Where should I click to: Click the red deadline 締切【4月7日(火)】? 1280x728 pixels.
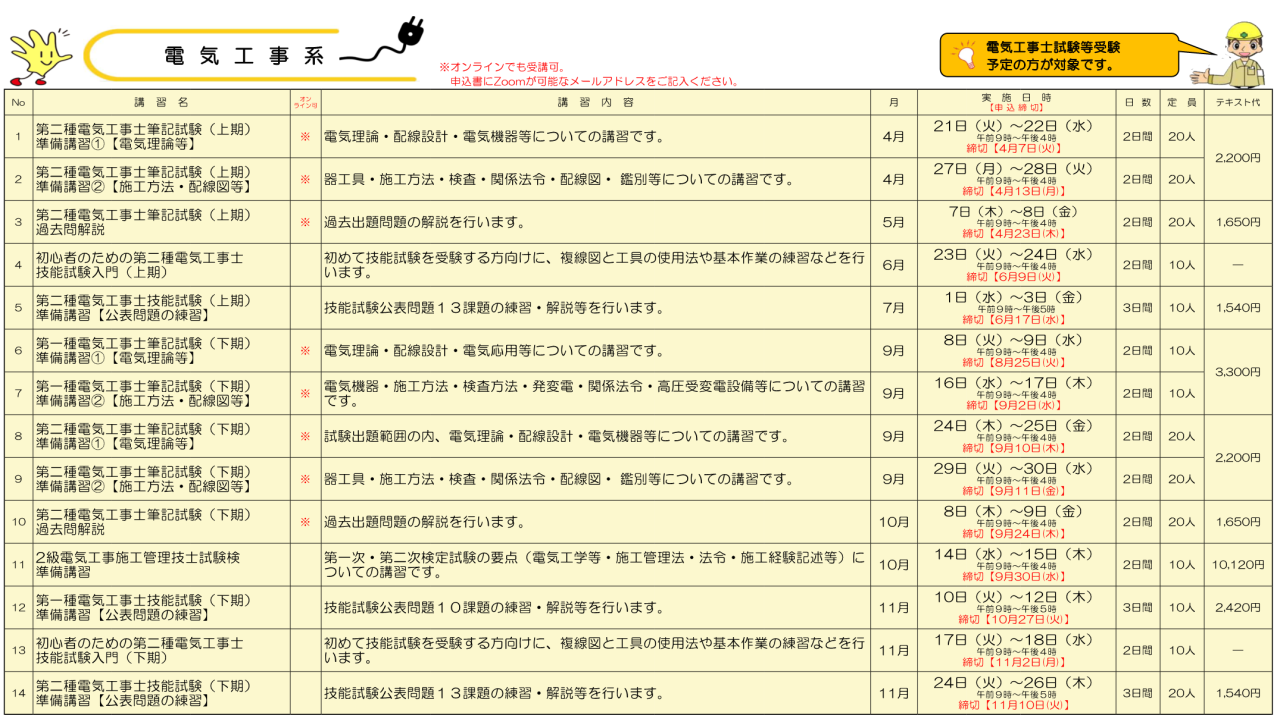[x=1015, y=148]
